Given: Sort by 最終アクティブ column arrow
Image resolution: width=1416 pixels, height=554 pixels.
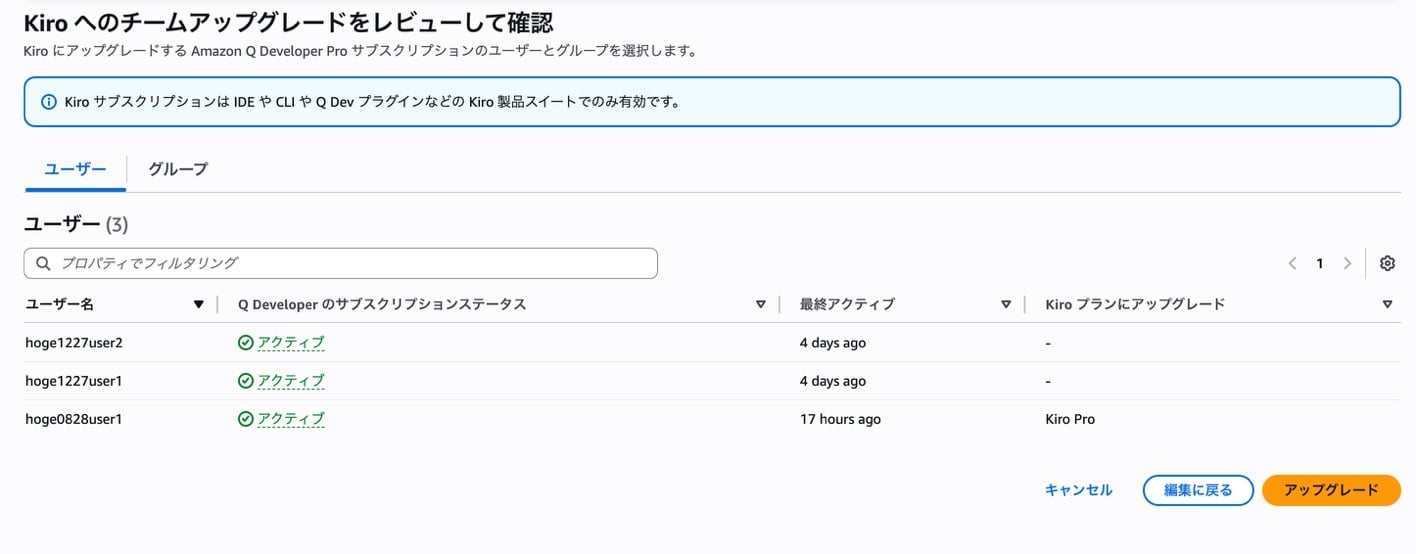Looking at the screenshot, I should click(x=1006, y=304).
